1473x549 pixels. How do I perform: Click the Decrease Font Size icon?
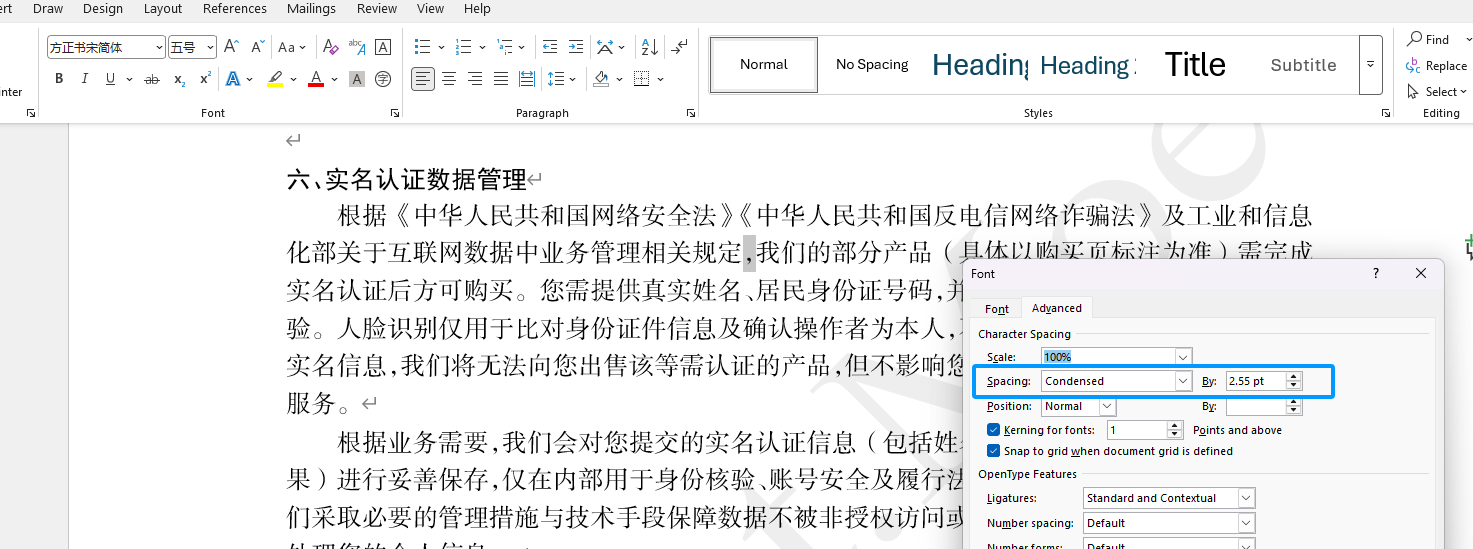[257, 47]
